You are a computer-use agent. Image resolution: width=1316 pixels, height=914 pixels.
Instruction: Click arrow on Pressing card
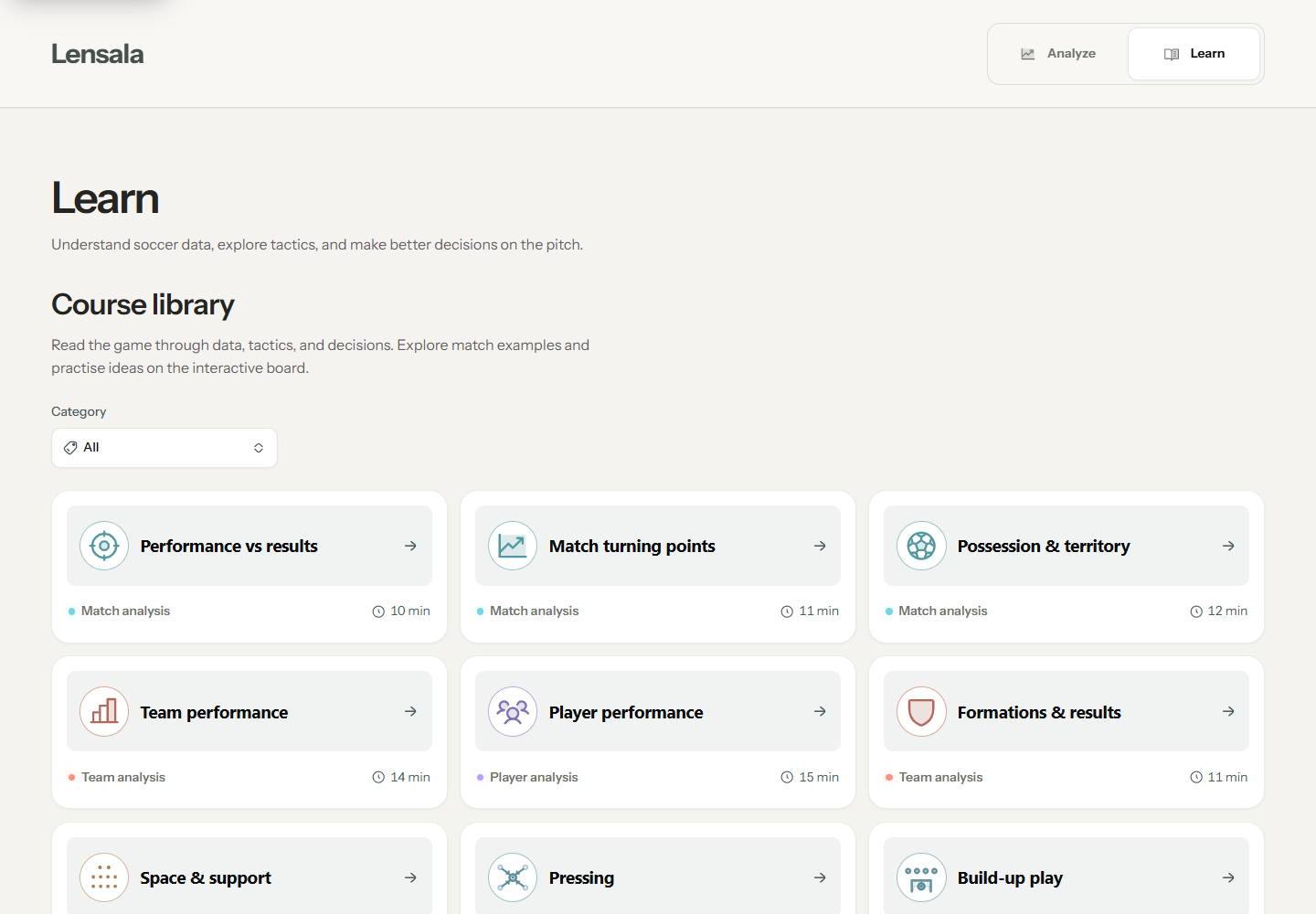(820, 877)
